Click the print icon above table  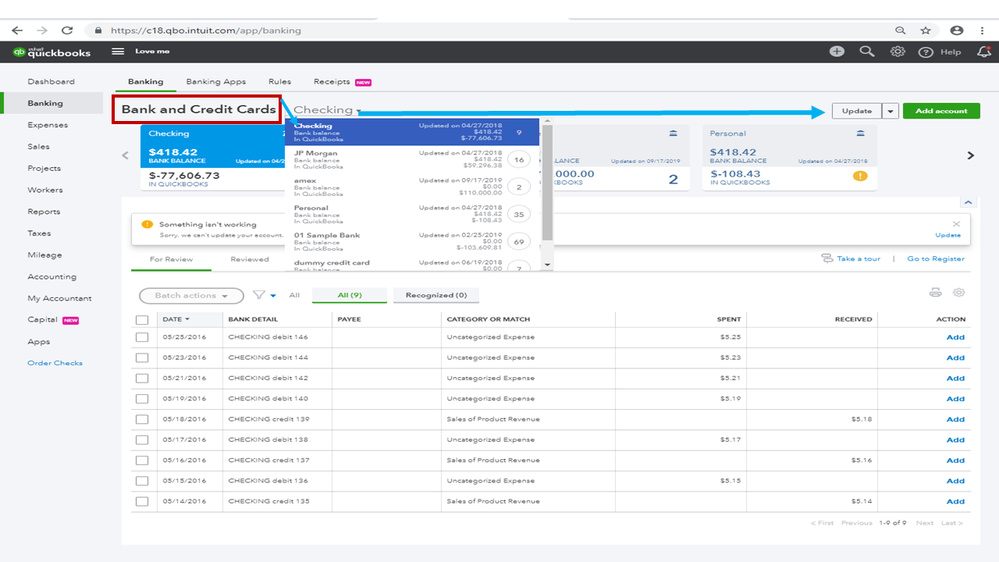tap(935, 293)
